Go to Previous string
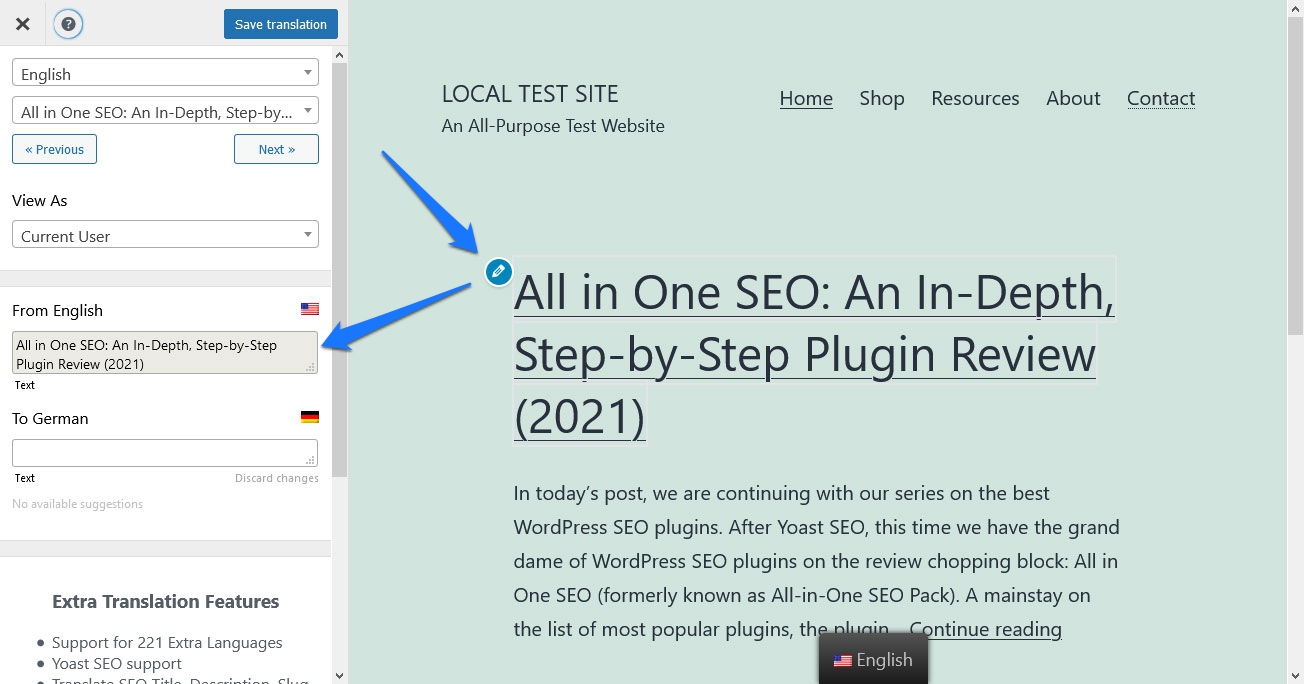 coord(54,149)
